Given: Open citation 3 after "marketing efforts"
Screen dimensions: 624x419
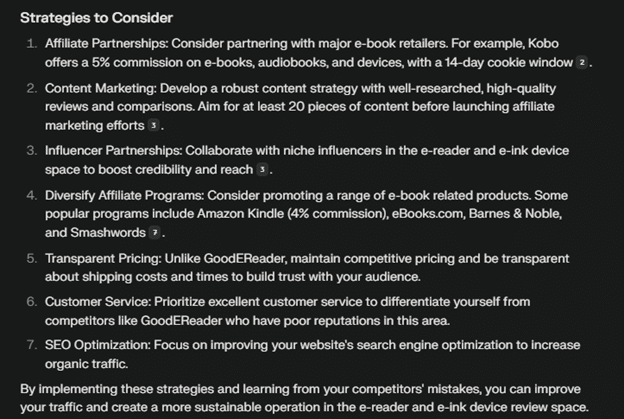Looking at the screenshot, I should coord(154,126).
